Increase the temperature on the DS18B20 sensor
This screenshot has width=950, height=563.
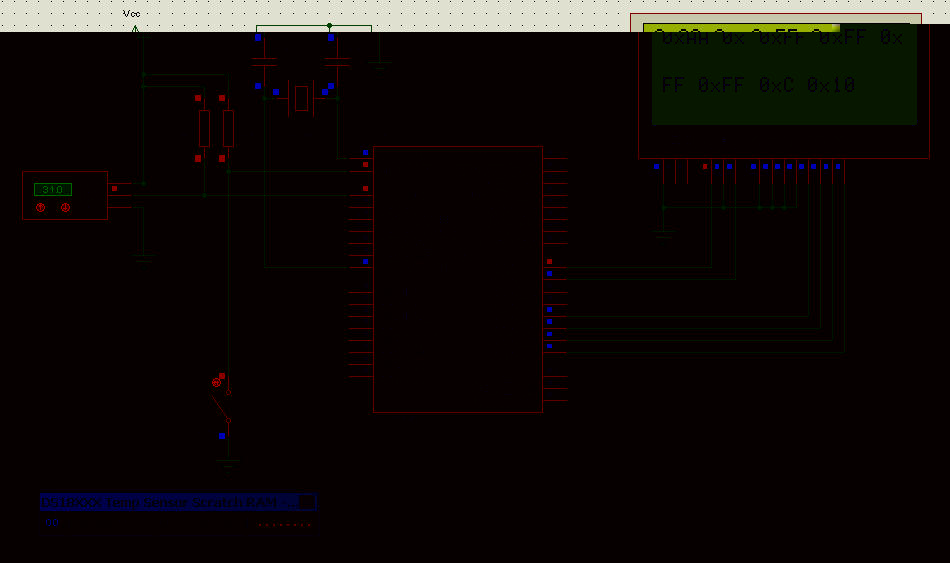(x=41, y=208)
